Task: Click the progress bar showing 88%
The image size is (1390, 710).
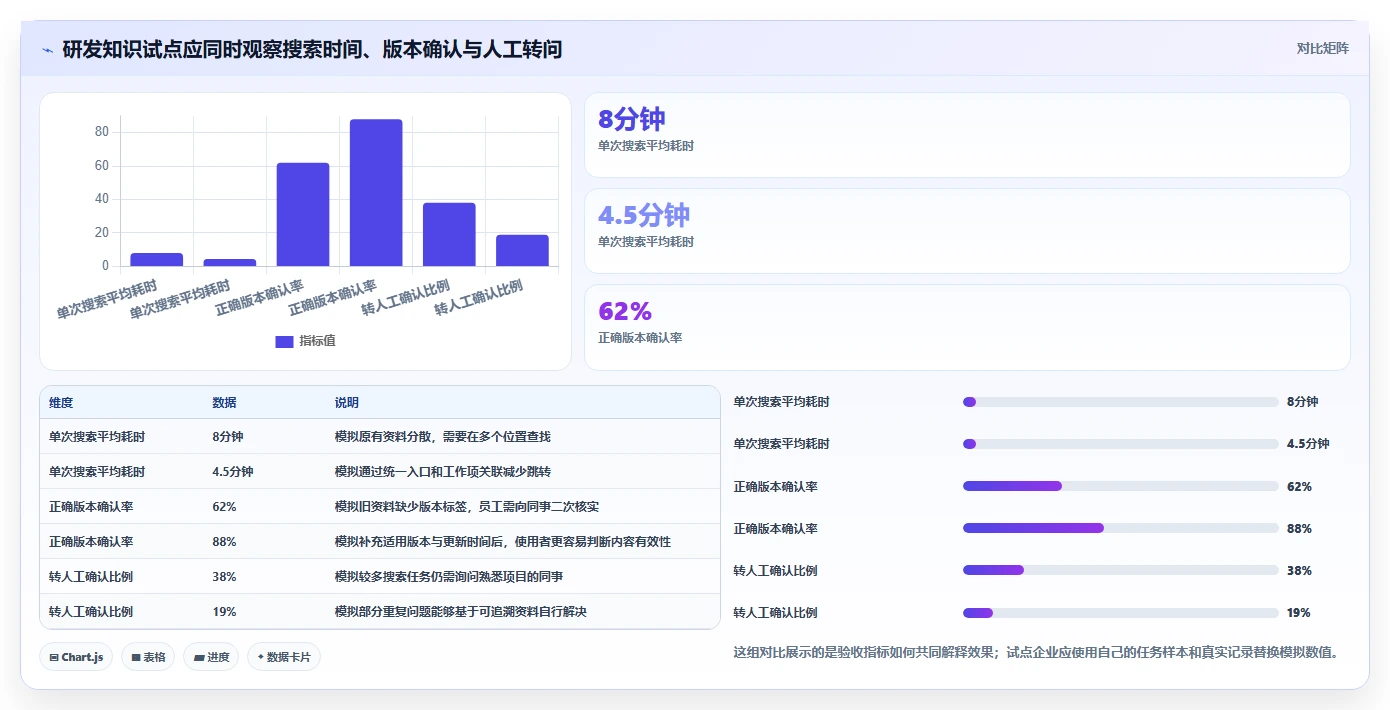Action: coord(1120,528)
